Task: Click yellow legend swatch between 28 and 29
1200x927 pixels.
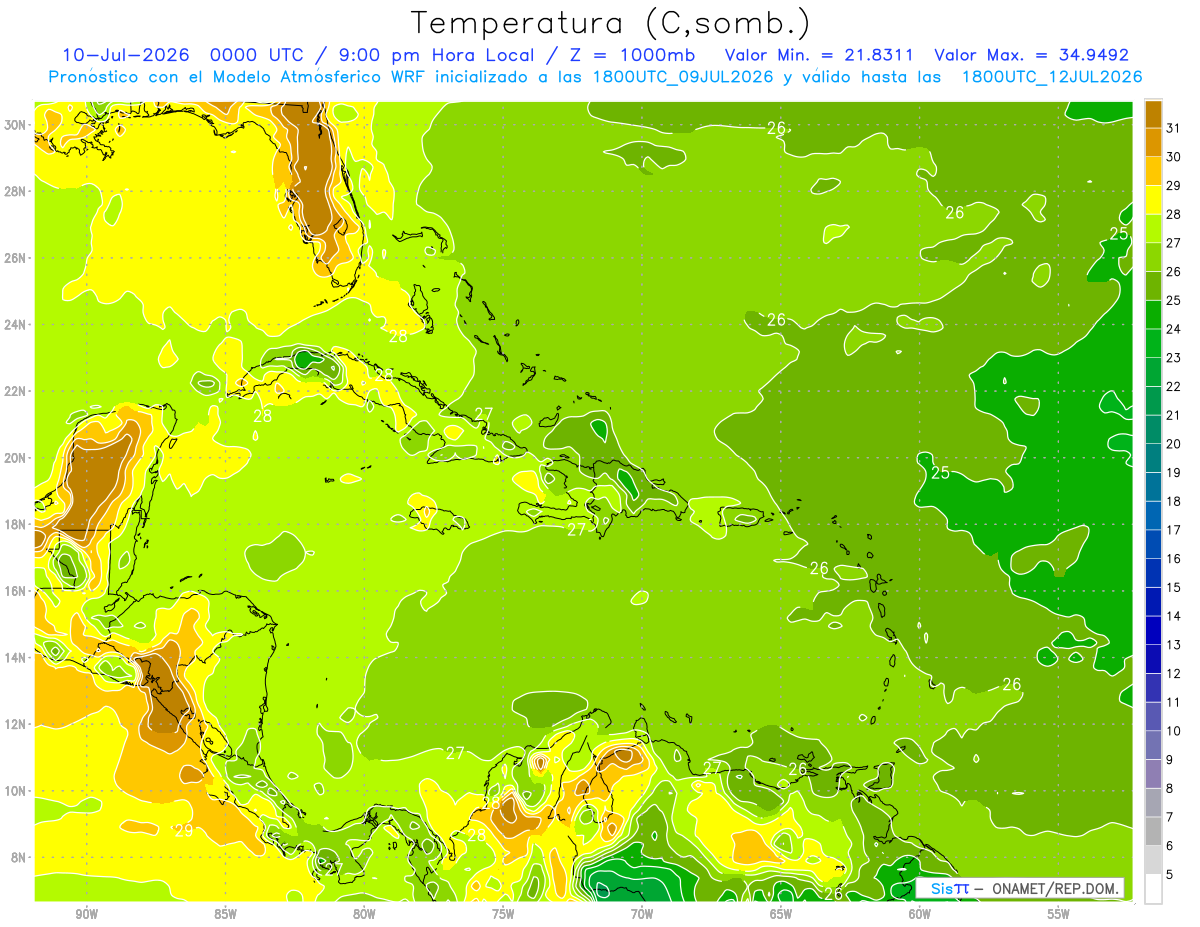Action: 1153,201
